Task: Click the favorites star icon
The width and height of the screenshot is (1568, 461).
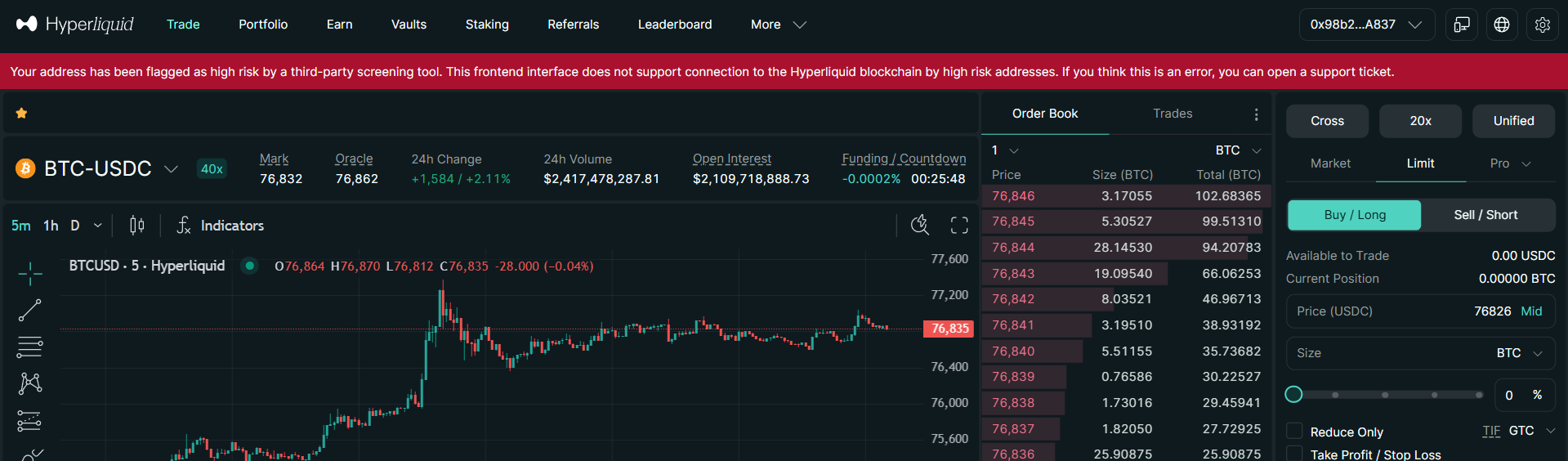Action: 22,114
